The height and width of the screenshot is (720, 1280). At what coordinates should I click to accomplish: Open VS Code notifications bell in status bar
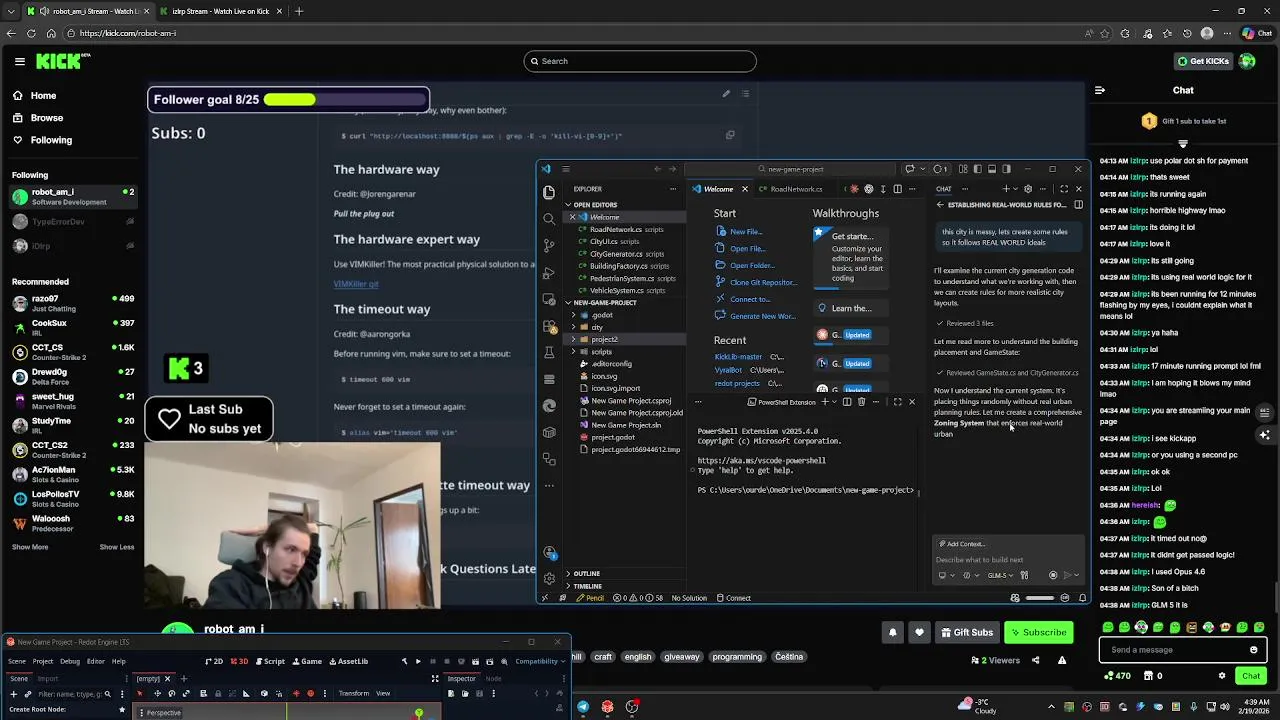click(1082, 598)
